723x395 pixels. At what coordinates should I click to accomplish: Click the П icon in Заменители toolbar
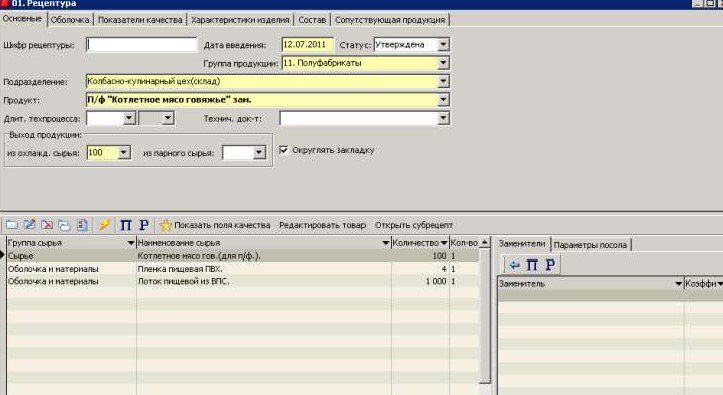(x=532, y=265)
